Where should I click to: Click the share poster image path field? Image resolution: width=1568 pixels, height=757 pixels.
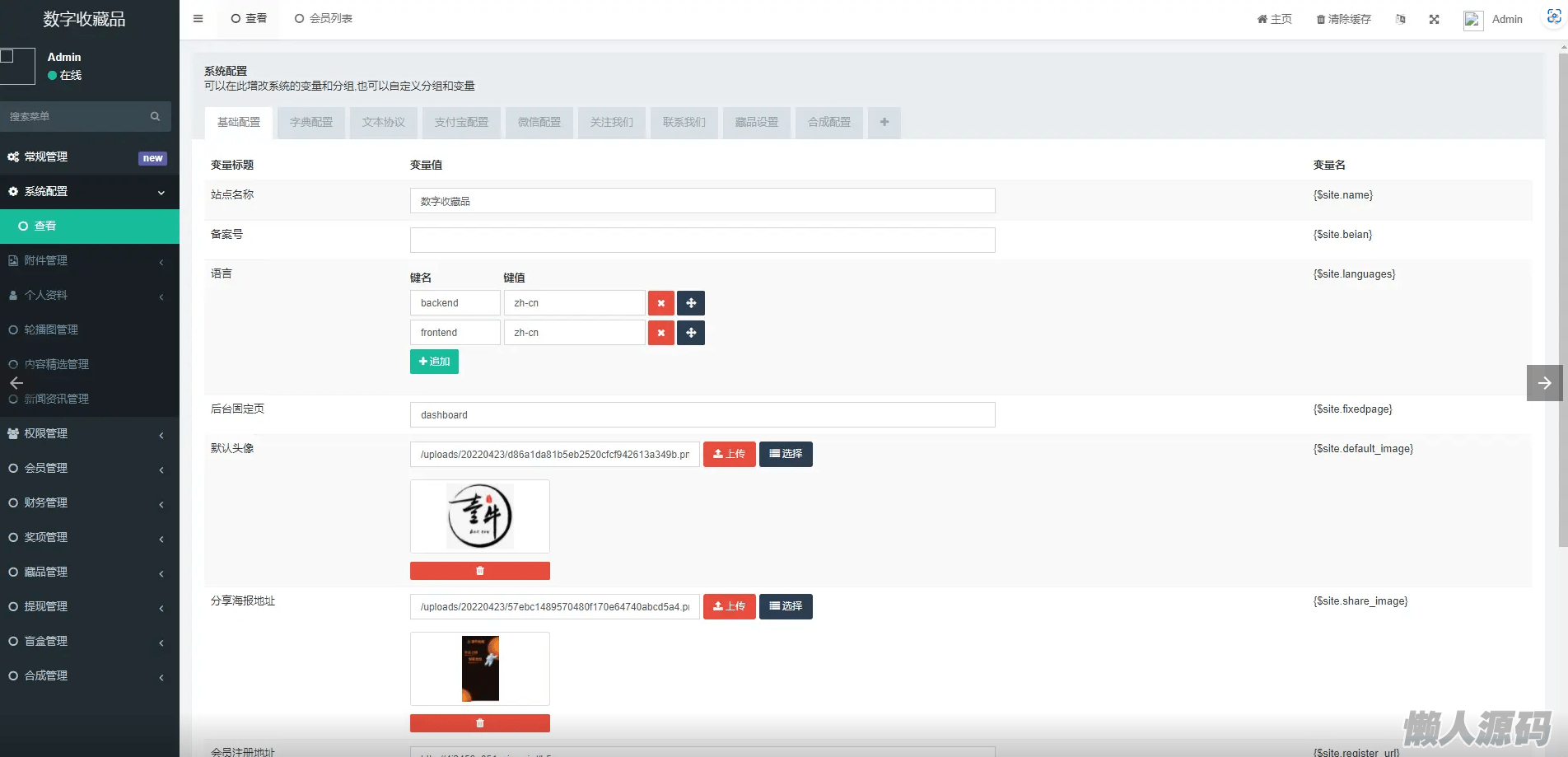tap(555, 607)
